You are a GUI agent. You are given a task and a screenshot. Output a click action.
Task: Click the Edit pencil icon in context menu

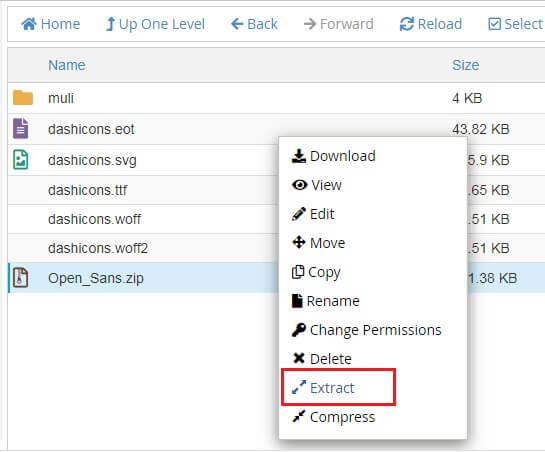pos(299,214)
